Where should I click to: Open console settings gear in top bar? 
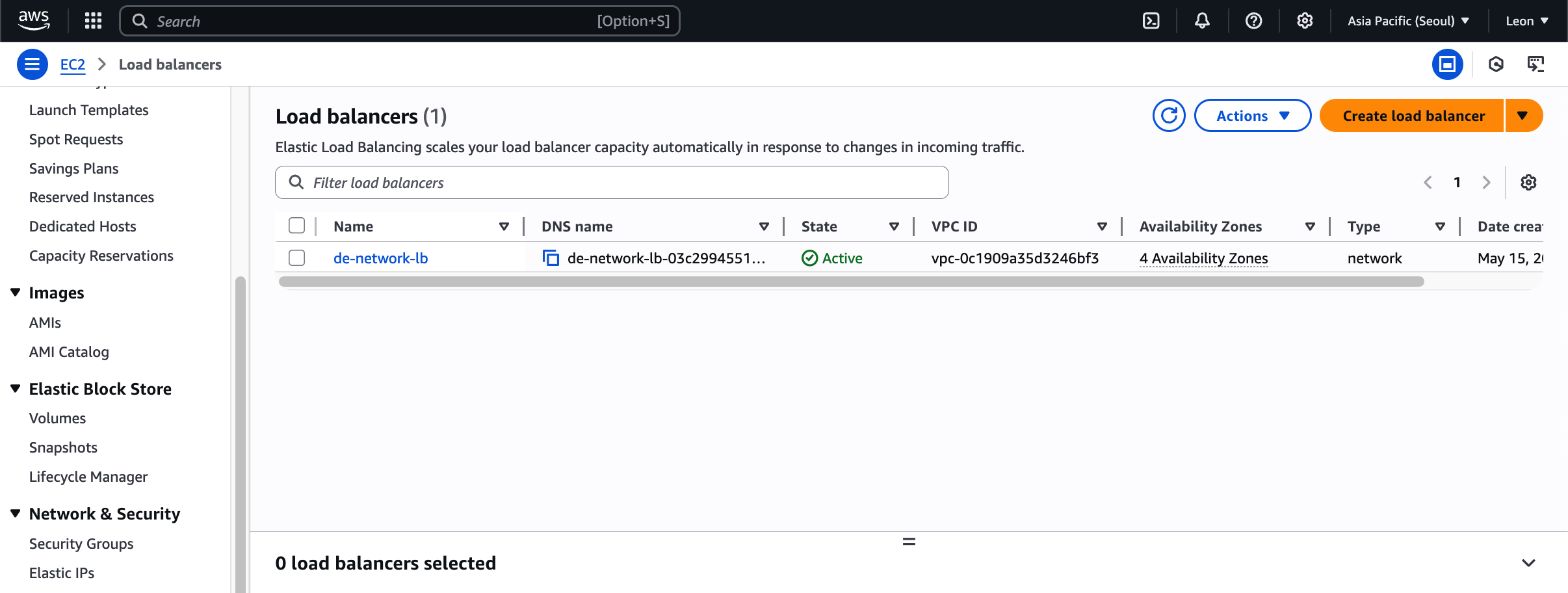[x=1305, y=21]
